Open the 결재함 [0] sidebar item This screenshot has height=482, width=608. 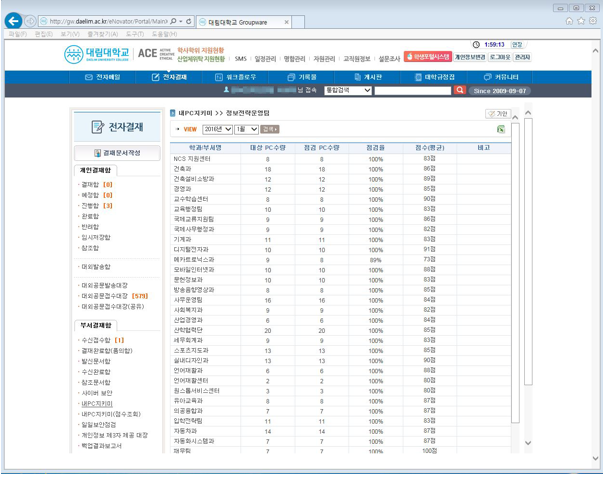pyautogui.click(x=97, y=185)
